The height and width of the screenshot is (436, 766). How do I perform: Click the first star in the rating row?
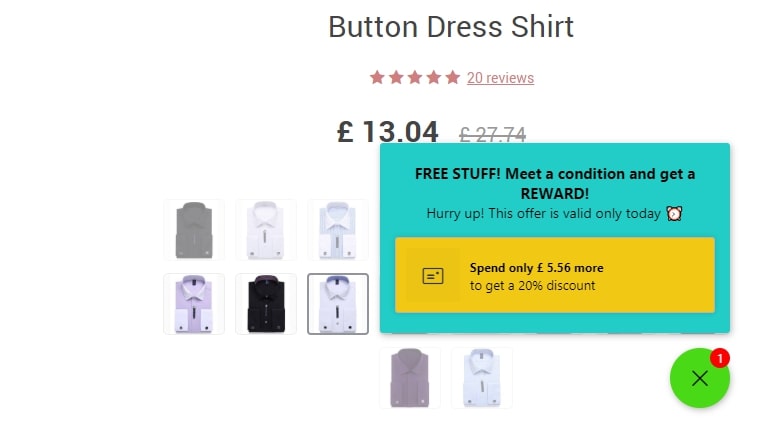pyautogui.click(x=377, y=77)
